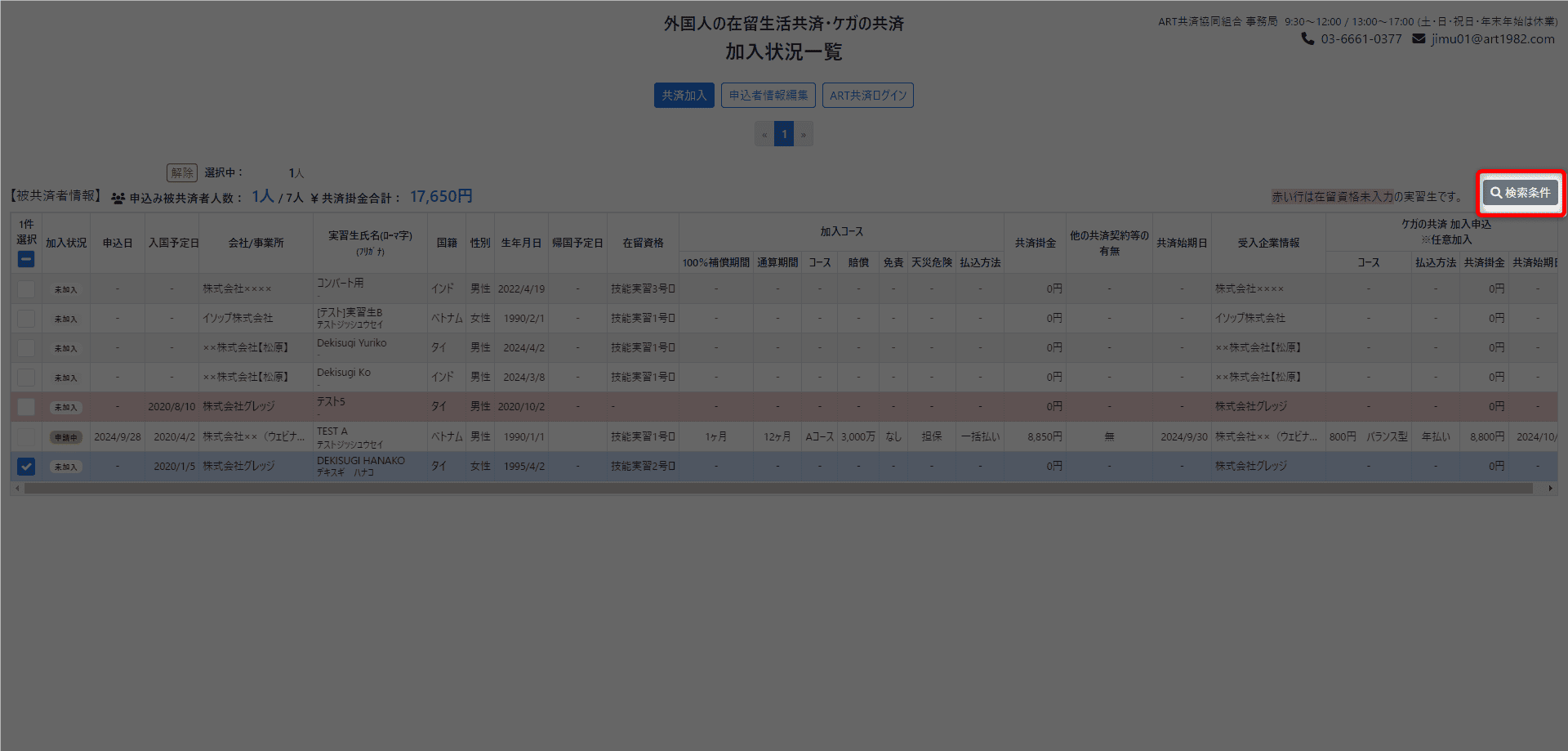Go to next page with » arrow
Viewport: 1568px width, 751px height.
804,135
